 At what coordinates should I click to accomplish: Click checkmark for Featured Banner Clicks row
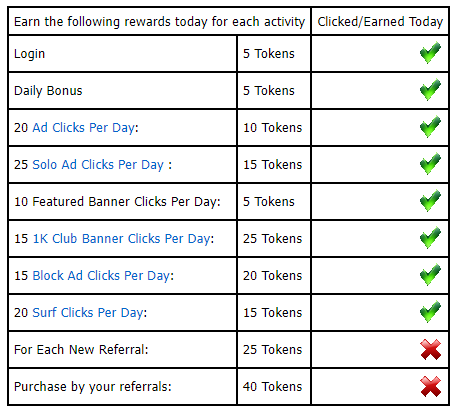tap(430, 201)
